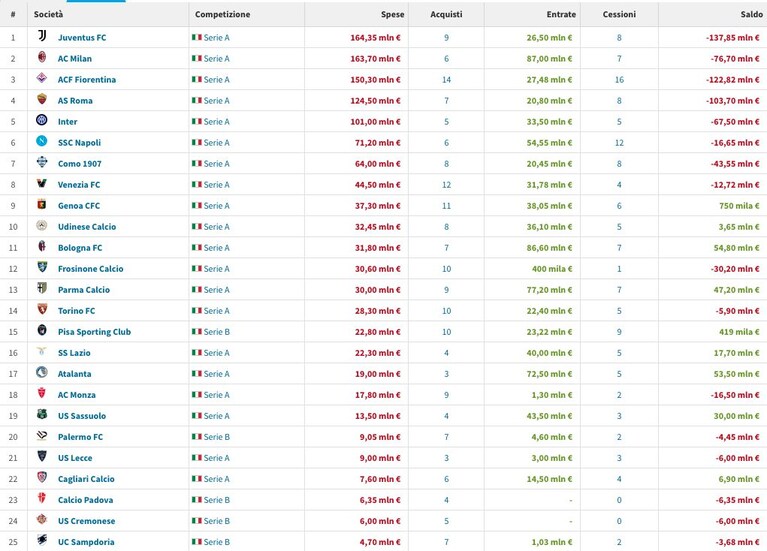Click the Como 1907 crest icon
The height and width of the screenshot is (551, 767).
coord(42,162)
